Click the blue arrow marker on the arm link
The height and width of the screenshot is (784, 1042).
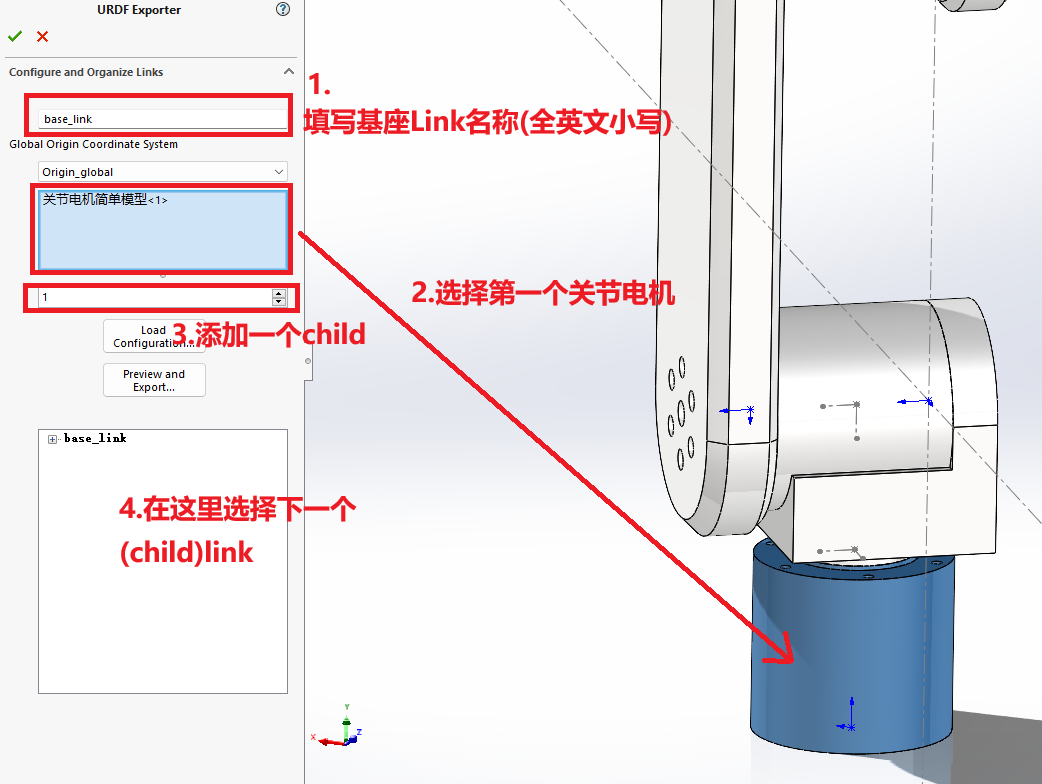(x=750, y=410)
